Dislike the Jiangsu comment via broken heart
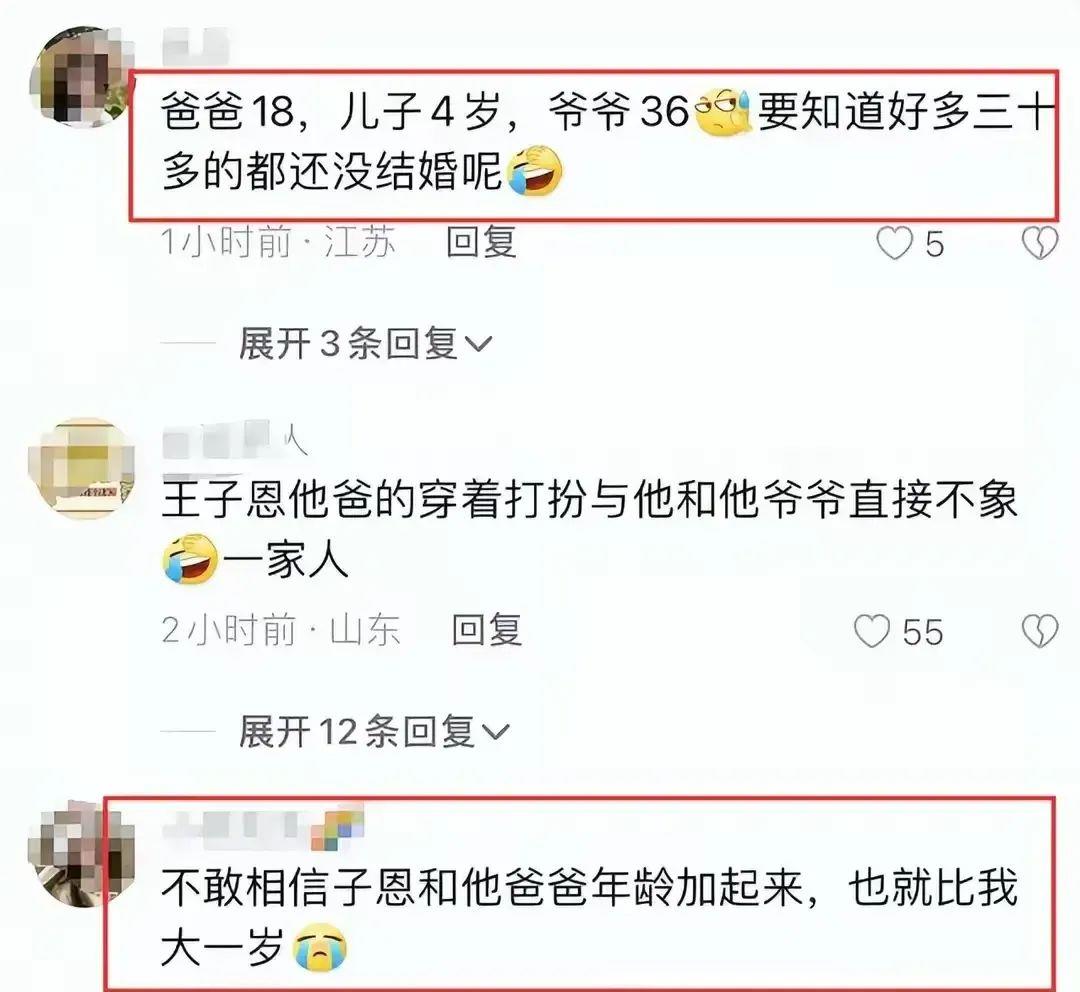The image size is (1080, 992). point(1039,243)
